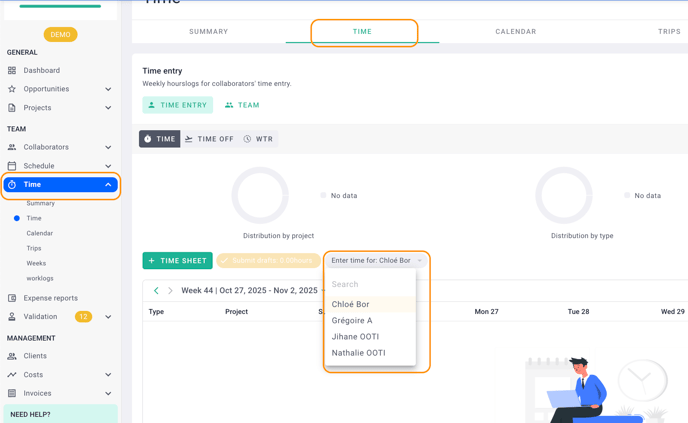This screenshot has height=423, width=688.
Task: Switch to Team view mode
Action: tap(242, 105)
